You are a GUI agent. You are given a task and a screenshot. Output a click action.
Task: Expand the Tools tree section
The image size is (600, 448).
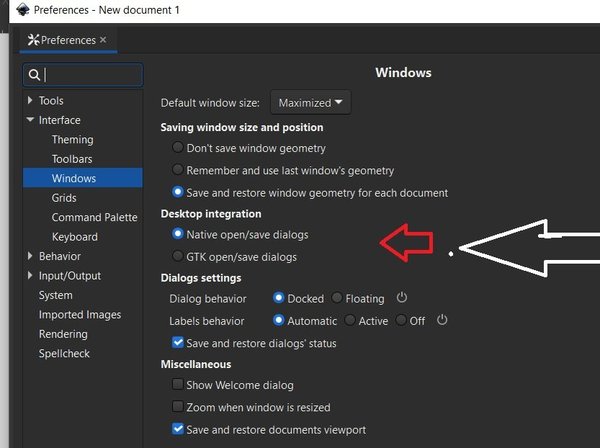point(30,101)
